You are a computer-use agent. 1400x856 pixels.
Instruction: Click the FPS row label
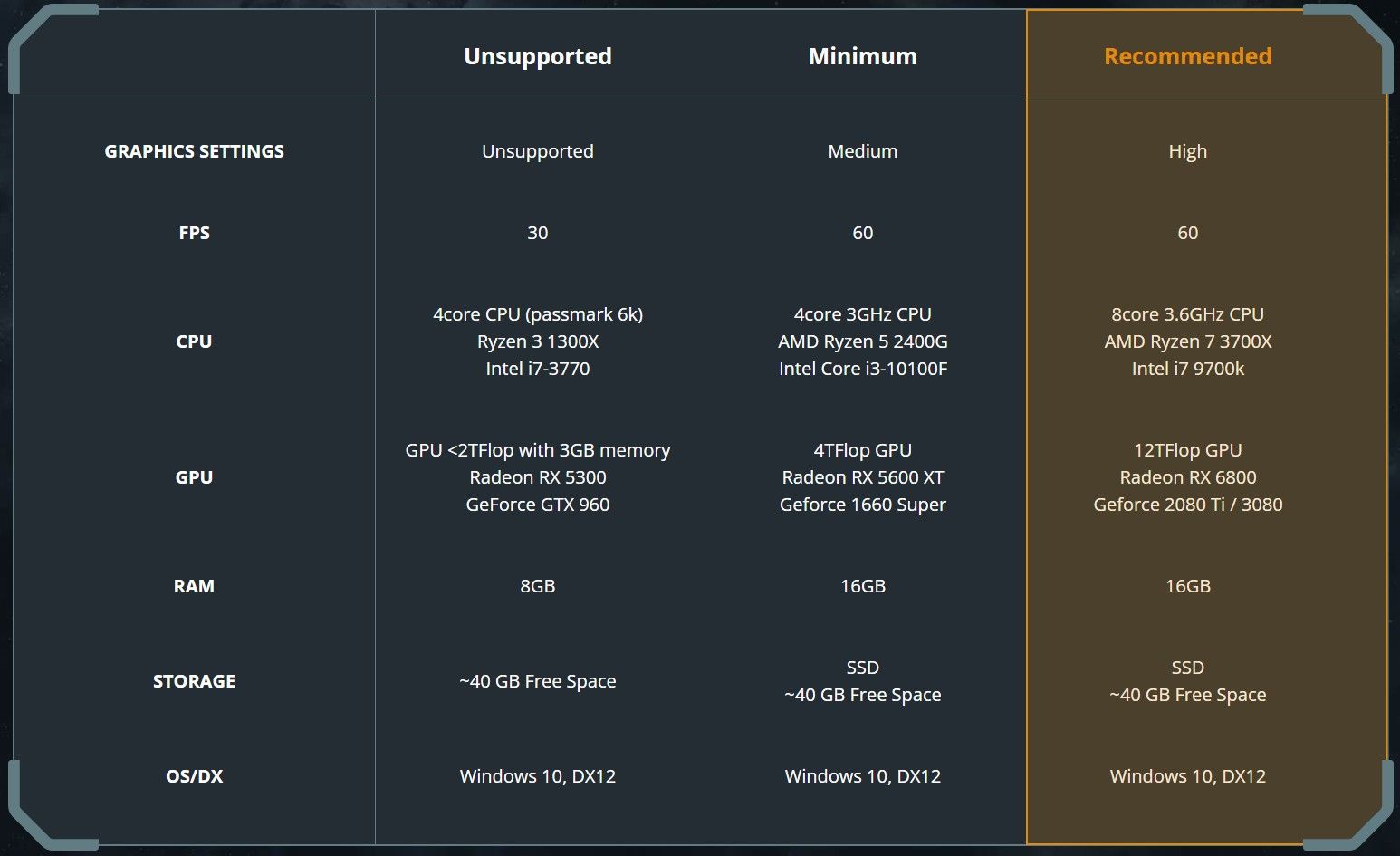[x=194, y=233]
